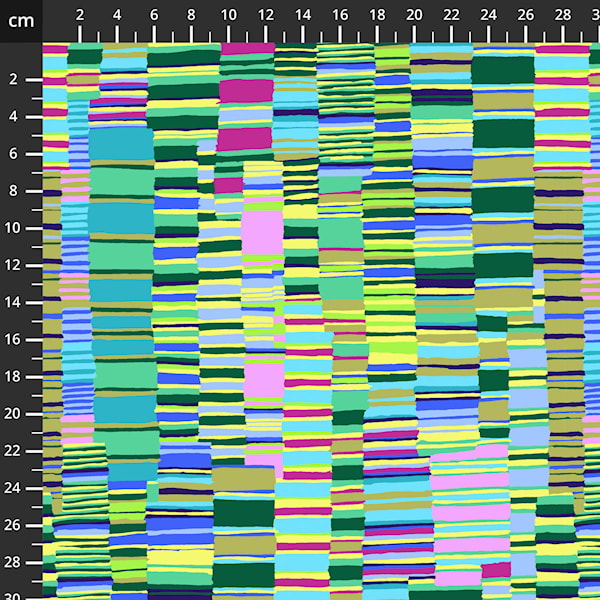Pick the olive block above bottom dark green block

pos(243,479)
